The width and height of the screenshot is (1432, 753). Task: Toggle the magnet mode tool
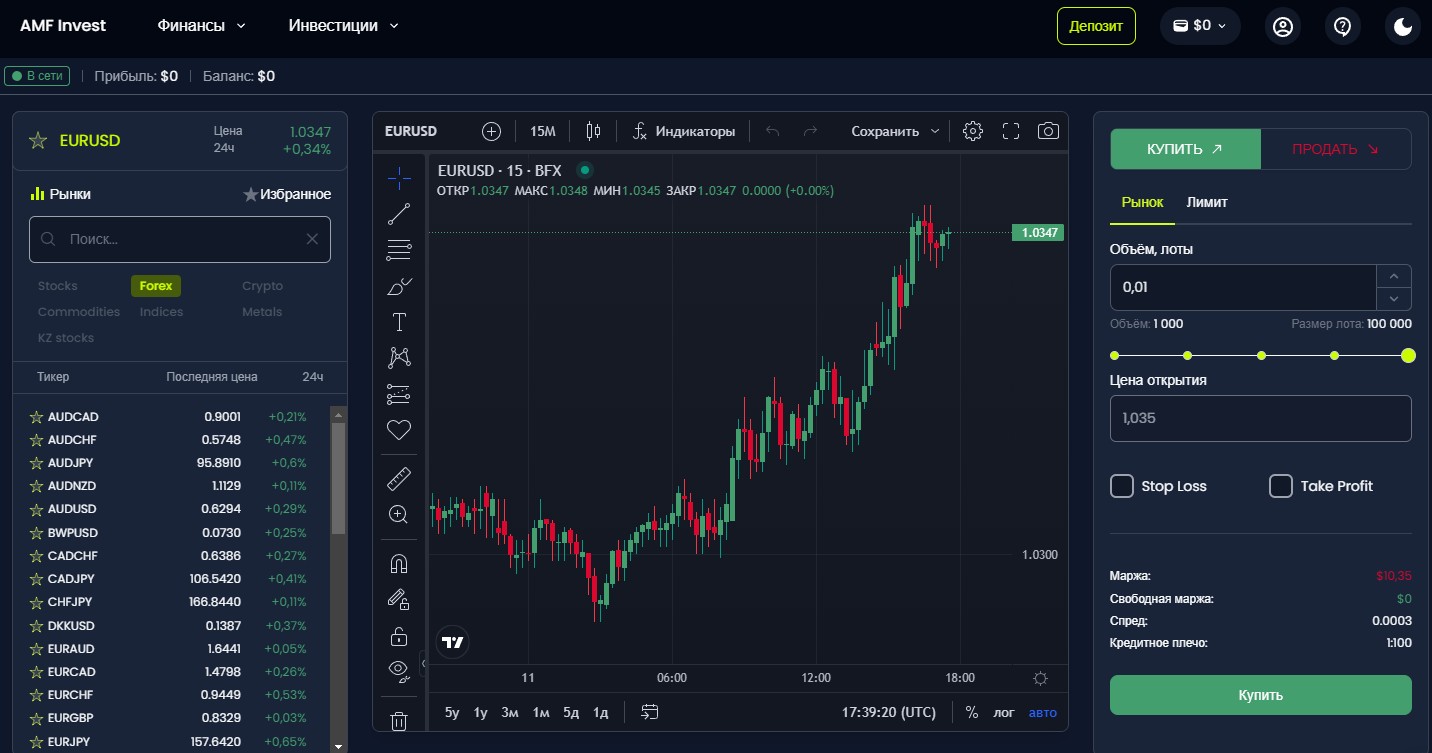[x=399, y=564]
